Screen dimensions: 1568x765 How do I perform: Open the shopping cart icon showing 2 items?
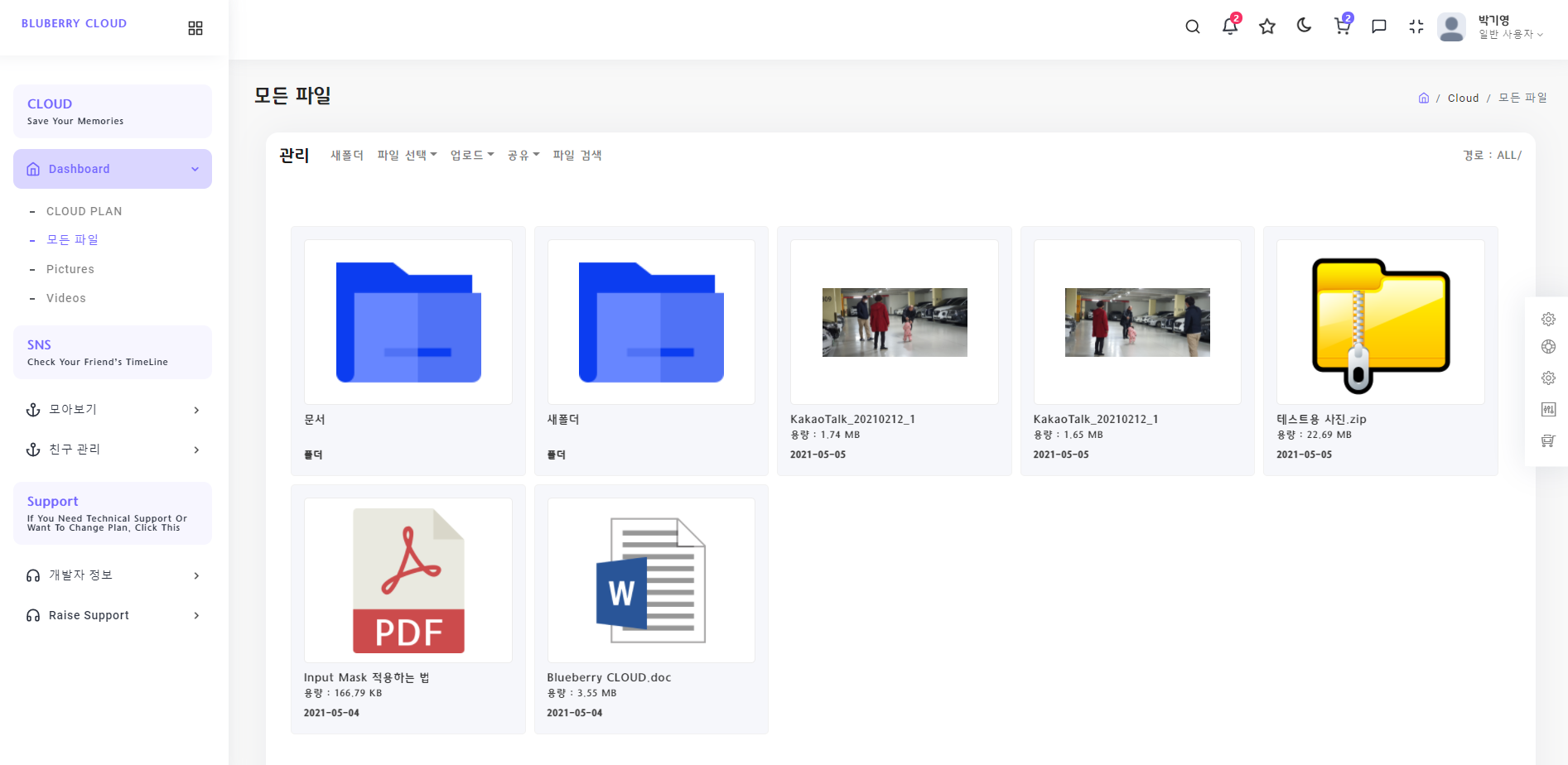[1341, 26]
